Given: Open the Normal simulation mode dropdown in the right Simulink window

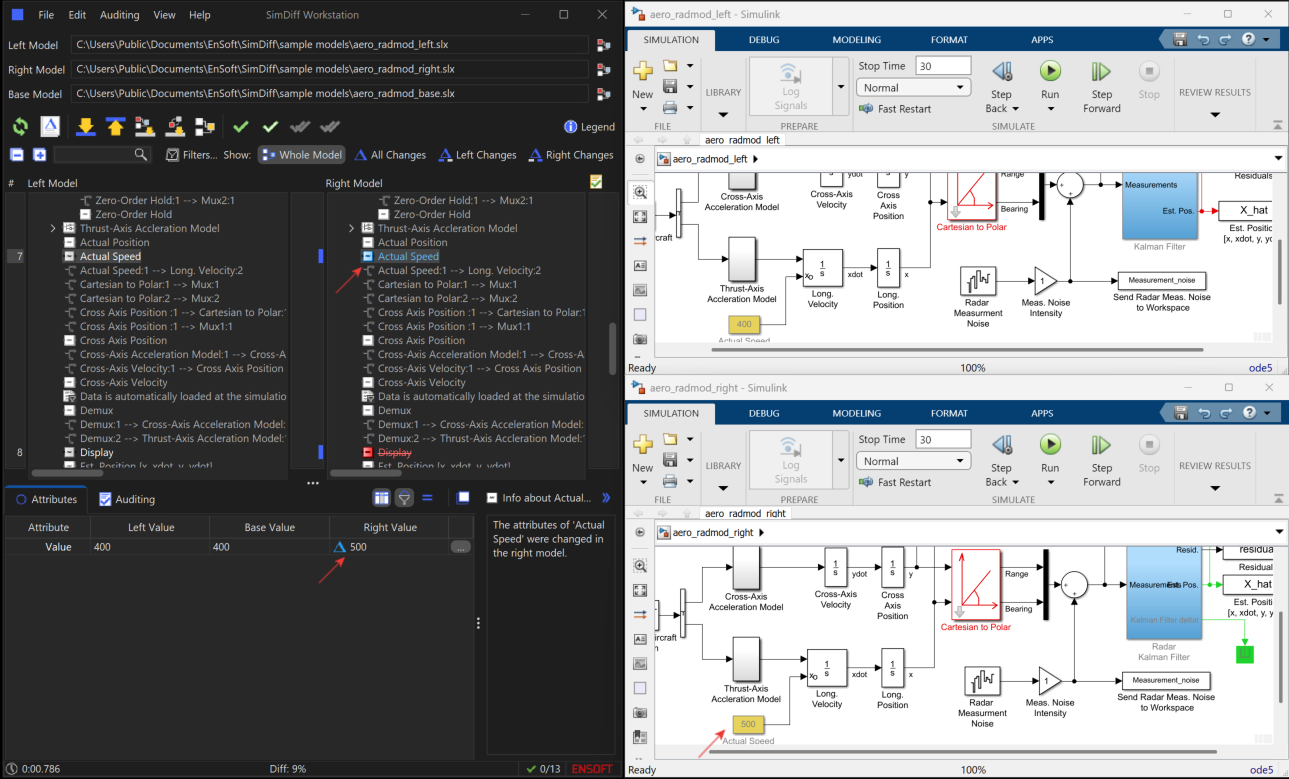Looking at the screenshot, I should point(913,461).
